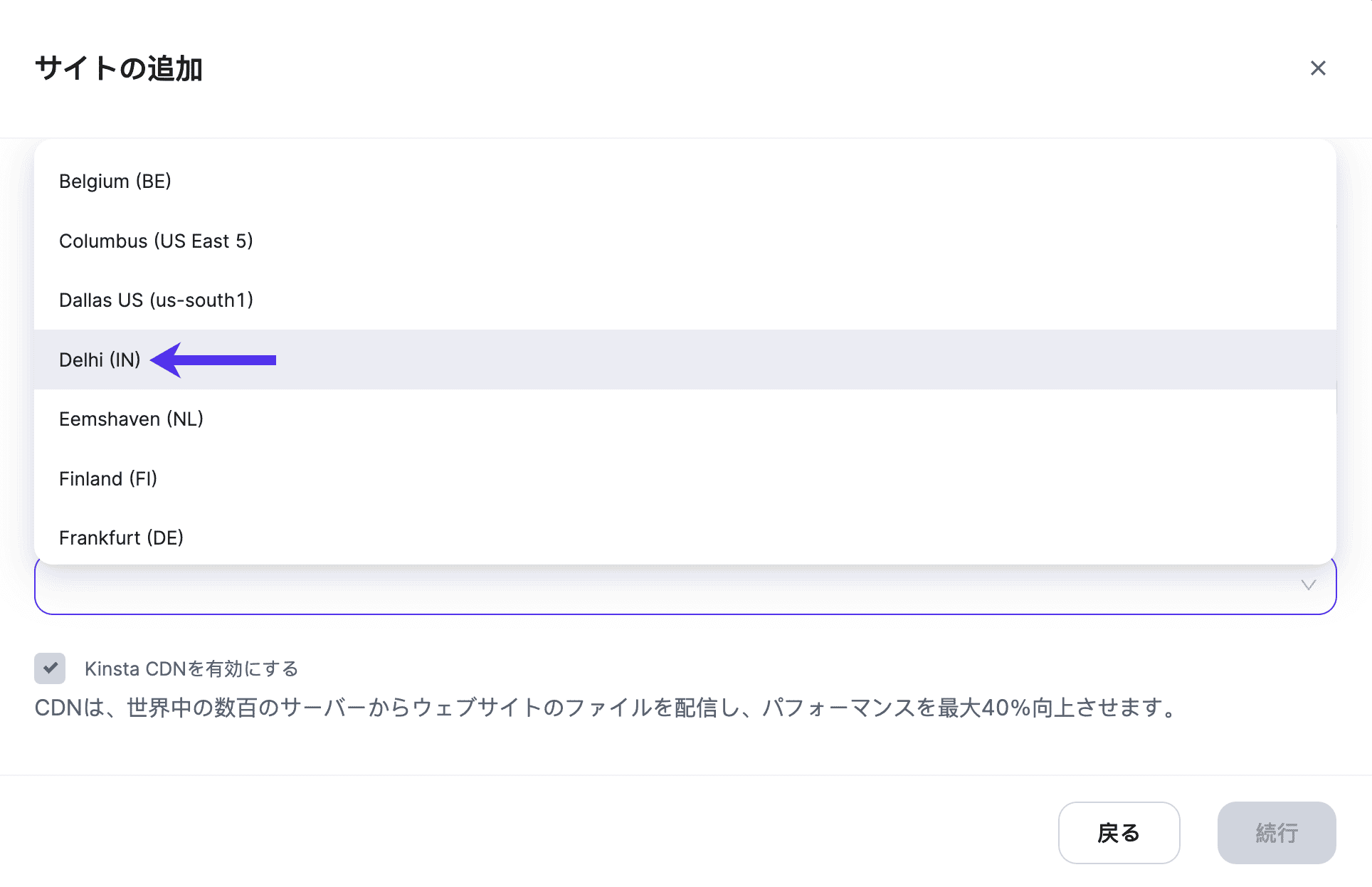The width and height of the screenshot is (1372, 887).
Task: Select Frankfurt (DE) from dropdown
Action: pyautogui.click(x=121, y=537)
